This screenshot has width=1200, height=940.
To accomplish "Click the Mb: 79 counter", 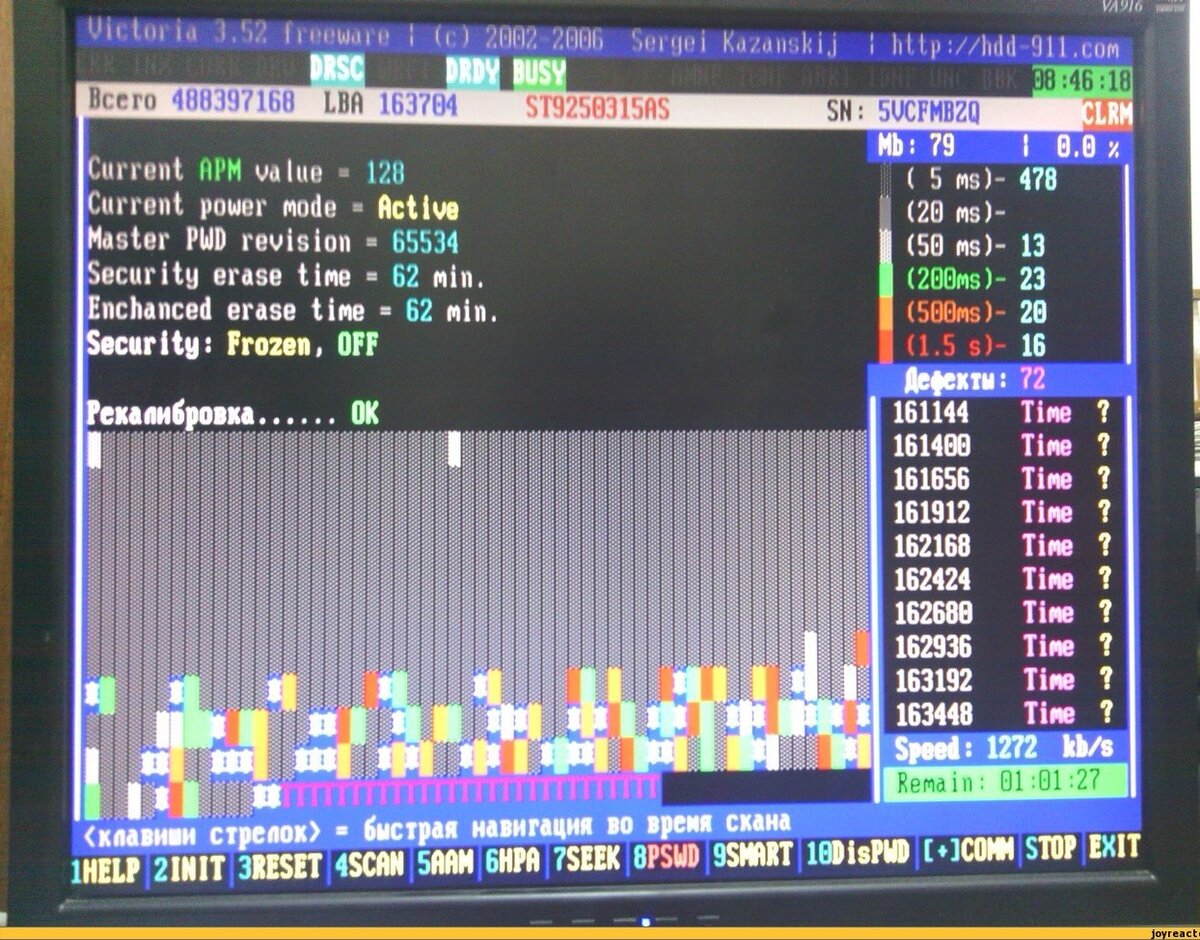I will (916, 146).
